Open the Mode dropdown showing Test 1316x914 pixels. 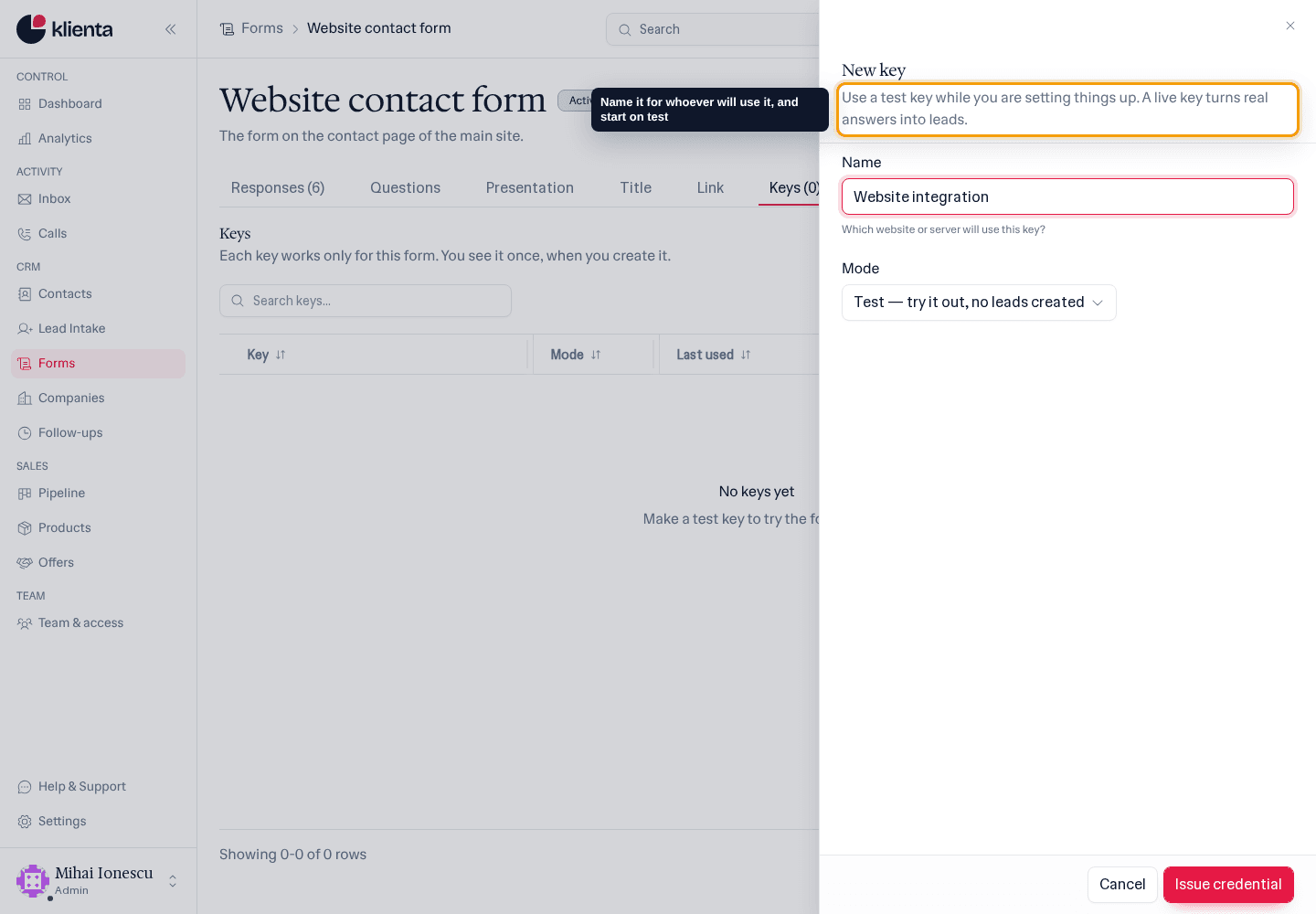pos(979,303)
